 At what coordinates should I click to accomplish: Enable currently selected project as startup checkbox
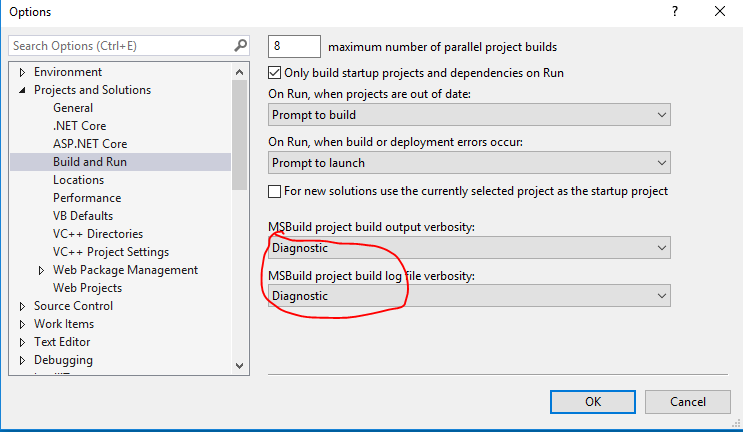coord(276,191)
